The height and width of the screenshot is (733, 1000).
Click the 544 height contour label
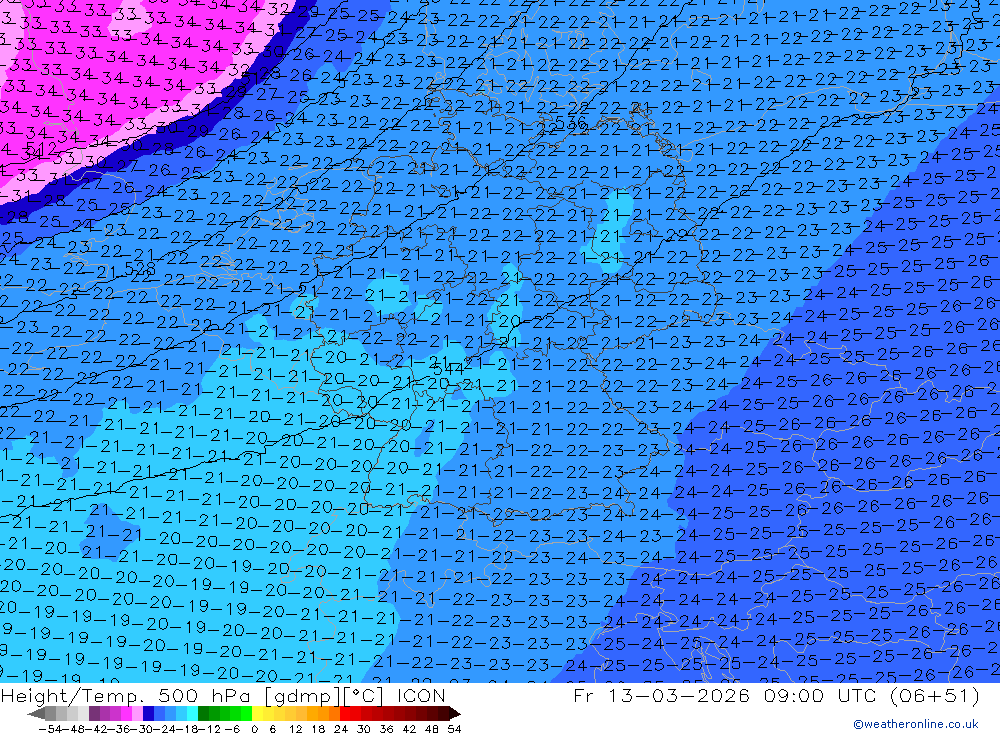448,368
